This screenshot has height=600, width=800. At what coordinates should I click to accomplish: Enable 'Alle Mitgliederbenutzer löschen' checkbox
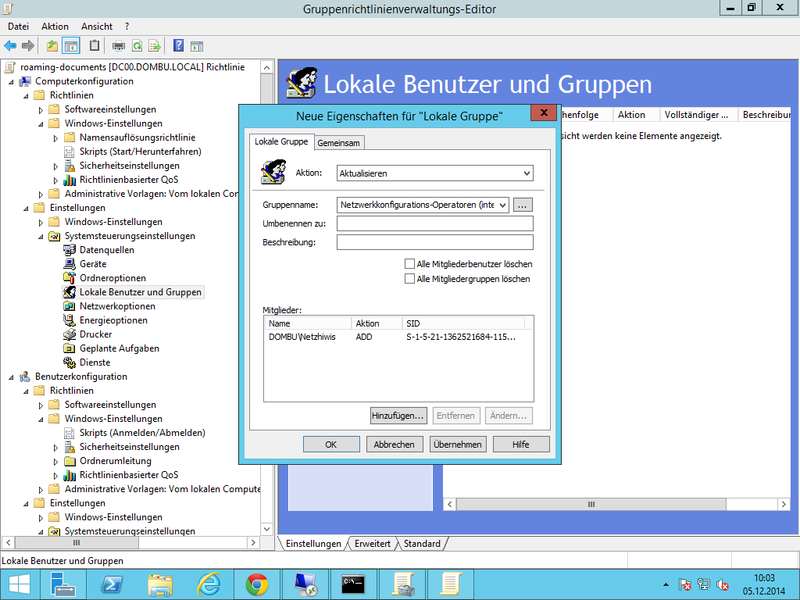[409, 264]
